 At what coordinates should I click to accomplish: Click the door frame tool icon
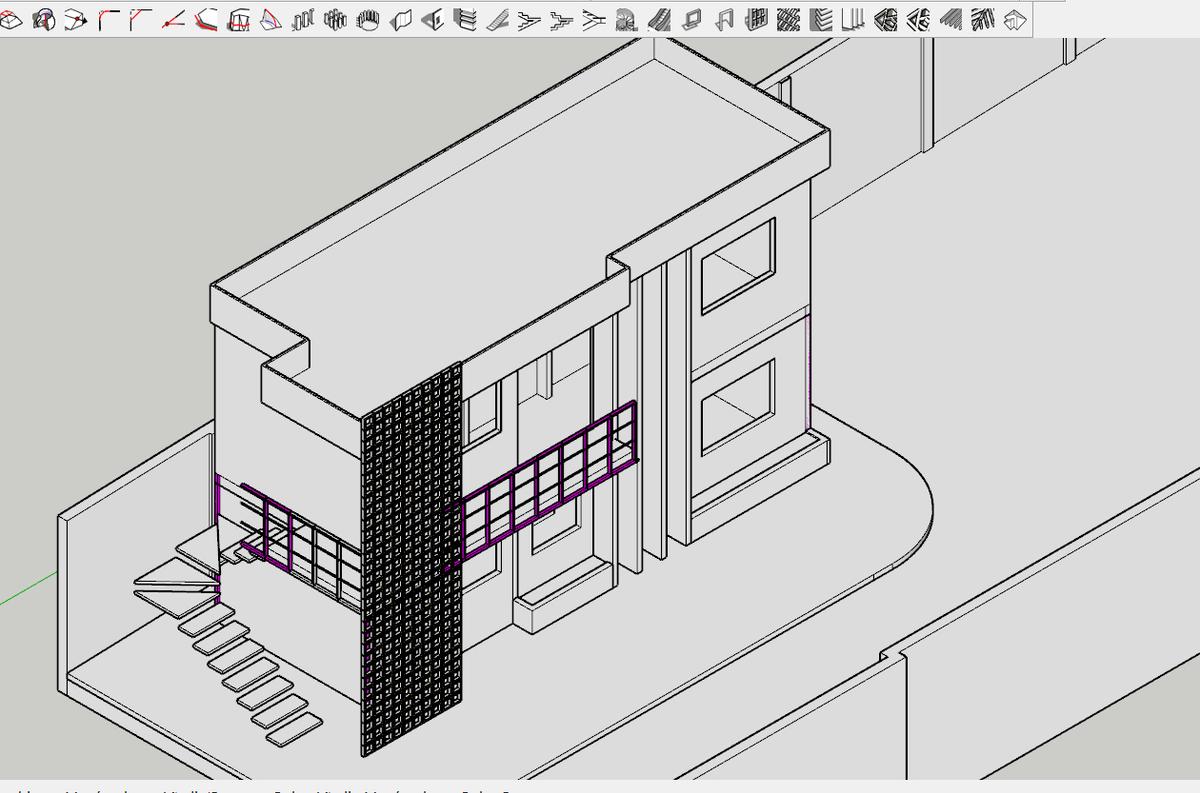click(724, 19)
